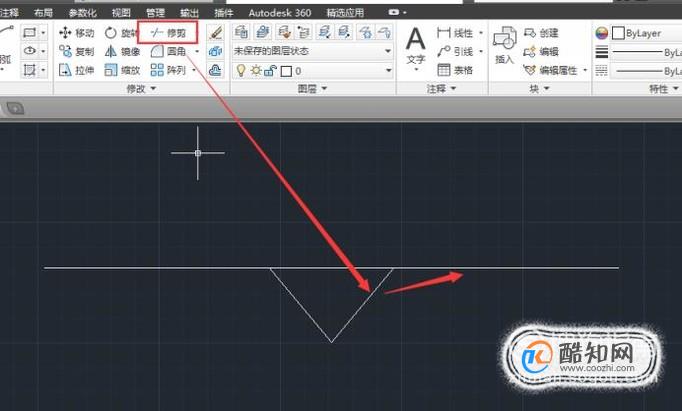The width and height of the screenshot is (682, 411).
Task: Click 创建 to create a block
Action: coord(541,33)
